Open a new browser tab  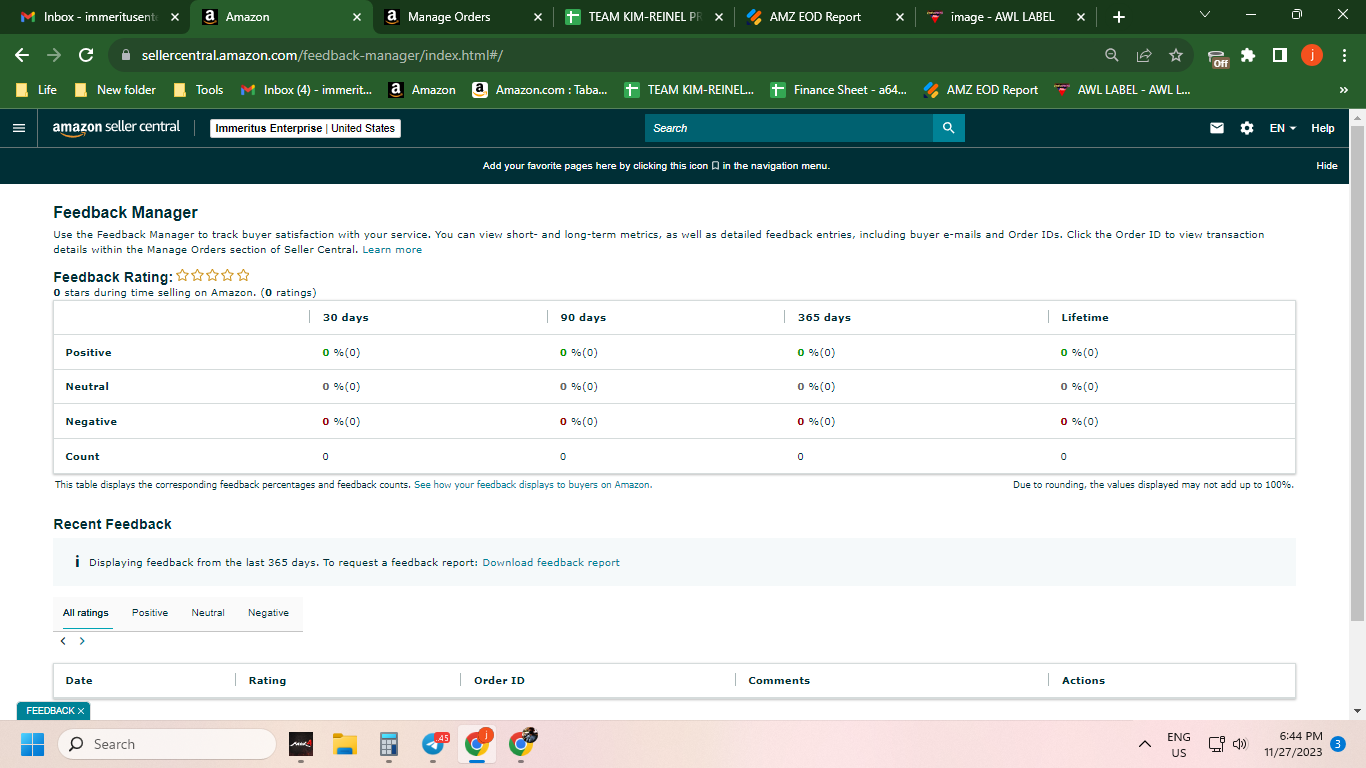[1119, 17]
